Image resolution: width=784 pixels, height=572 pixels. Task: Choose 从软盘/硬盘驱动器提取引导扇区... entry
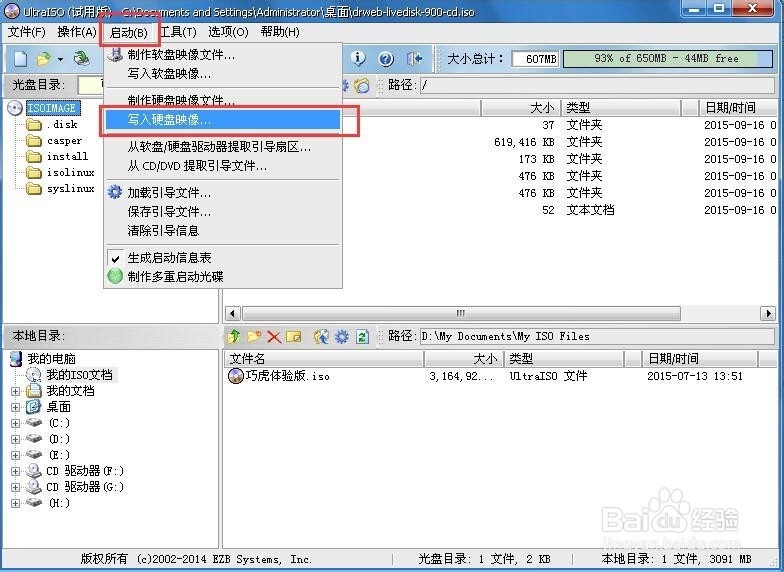223,146
